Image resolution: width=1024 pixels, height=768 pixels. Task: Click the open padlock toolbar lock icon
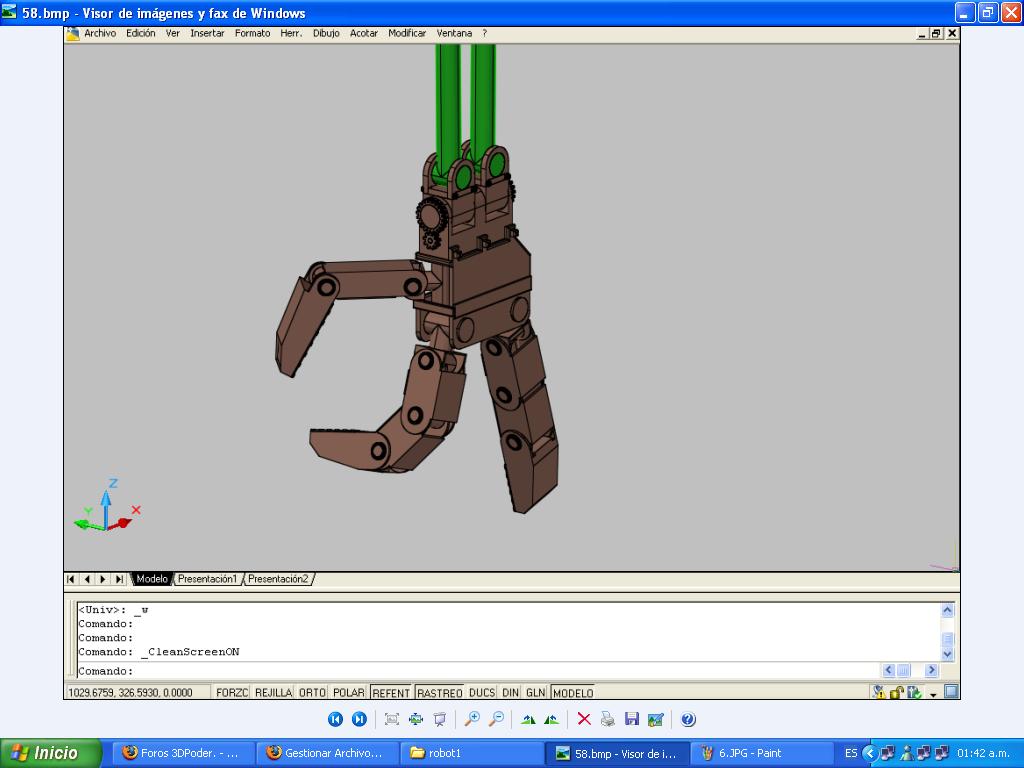[897, 692]
